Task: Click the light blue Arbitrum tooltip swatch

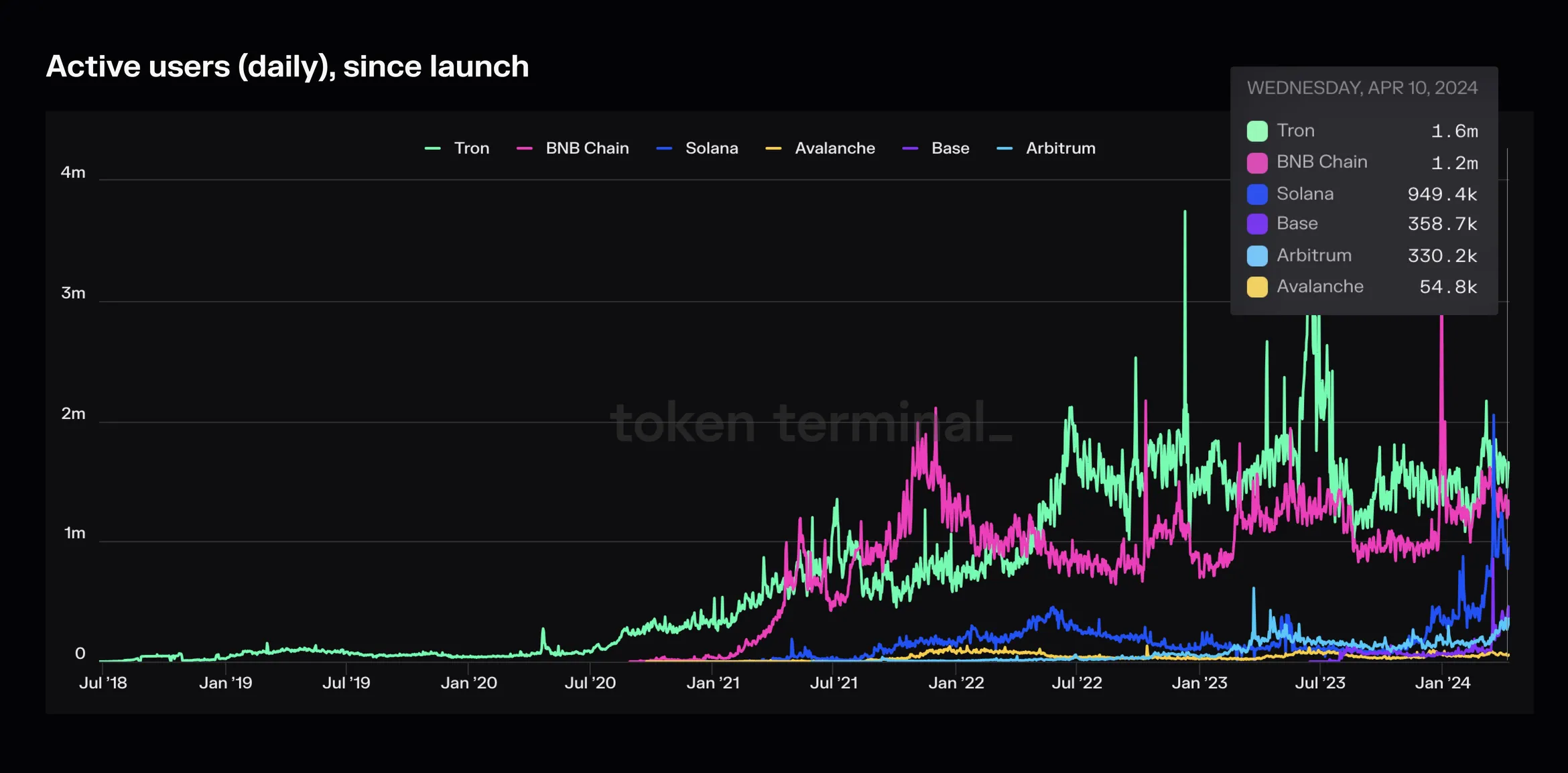Action: coord(1257,255)
